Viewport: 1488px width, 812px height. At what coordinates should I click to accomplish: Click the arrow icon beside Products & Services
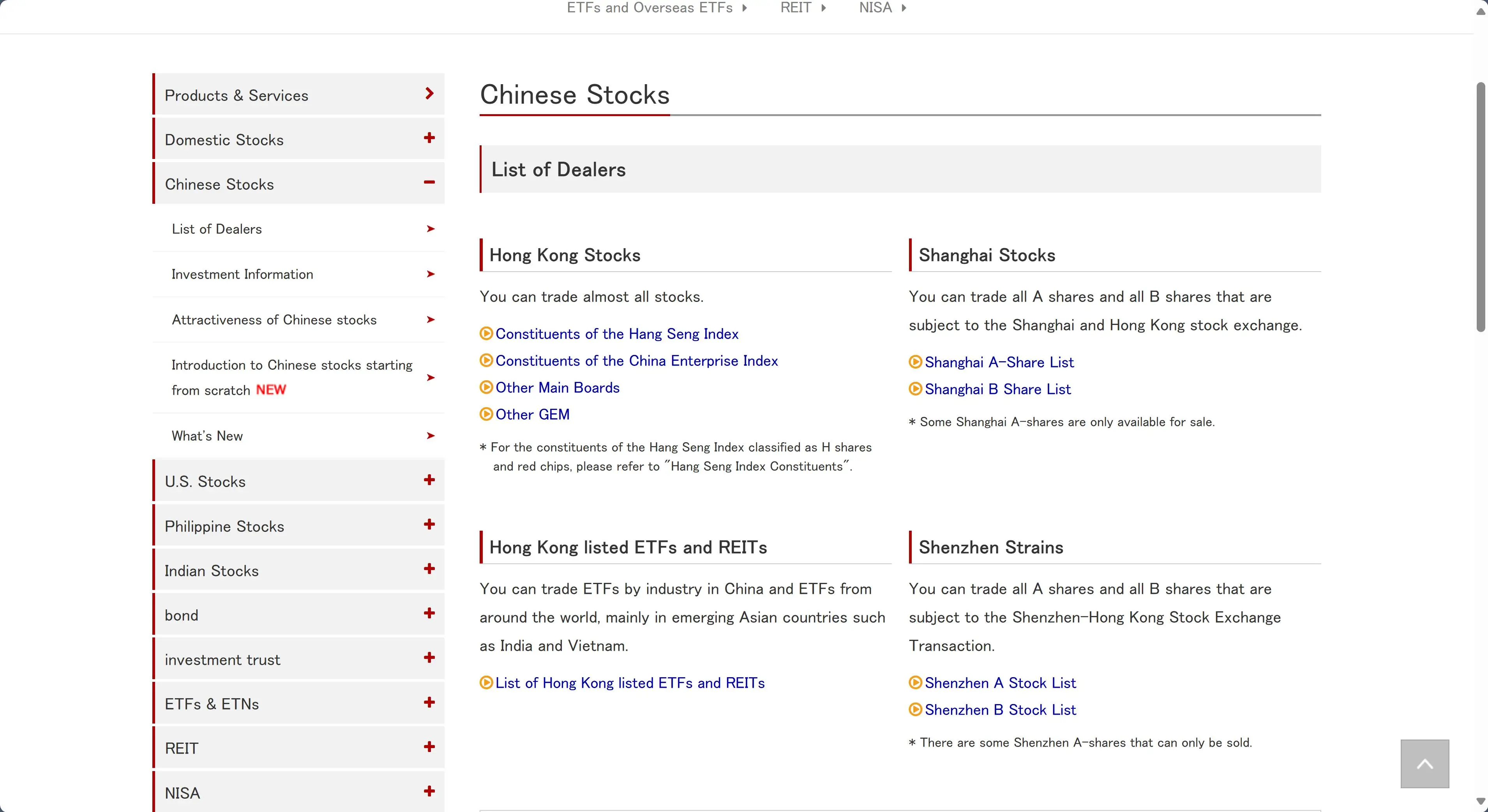pos(429,93)
